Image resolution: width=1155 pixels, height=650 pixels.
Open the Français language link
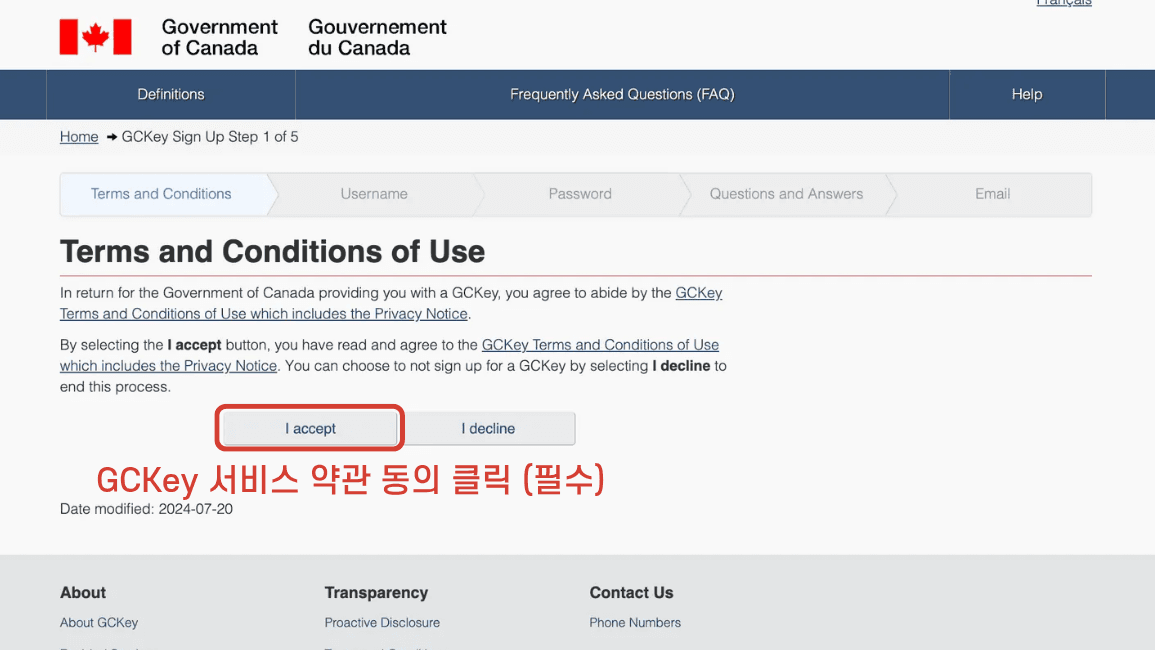point(1063,4)
